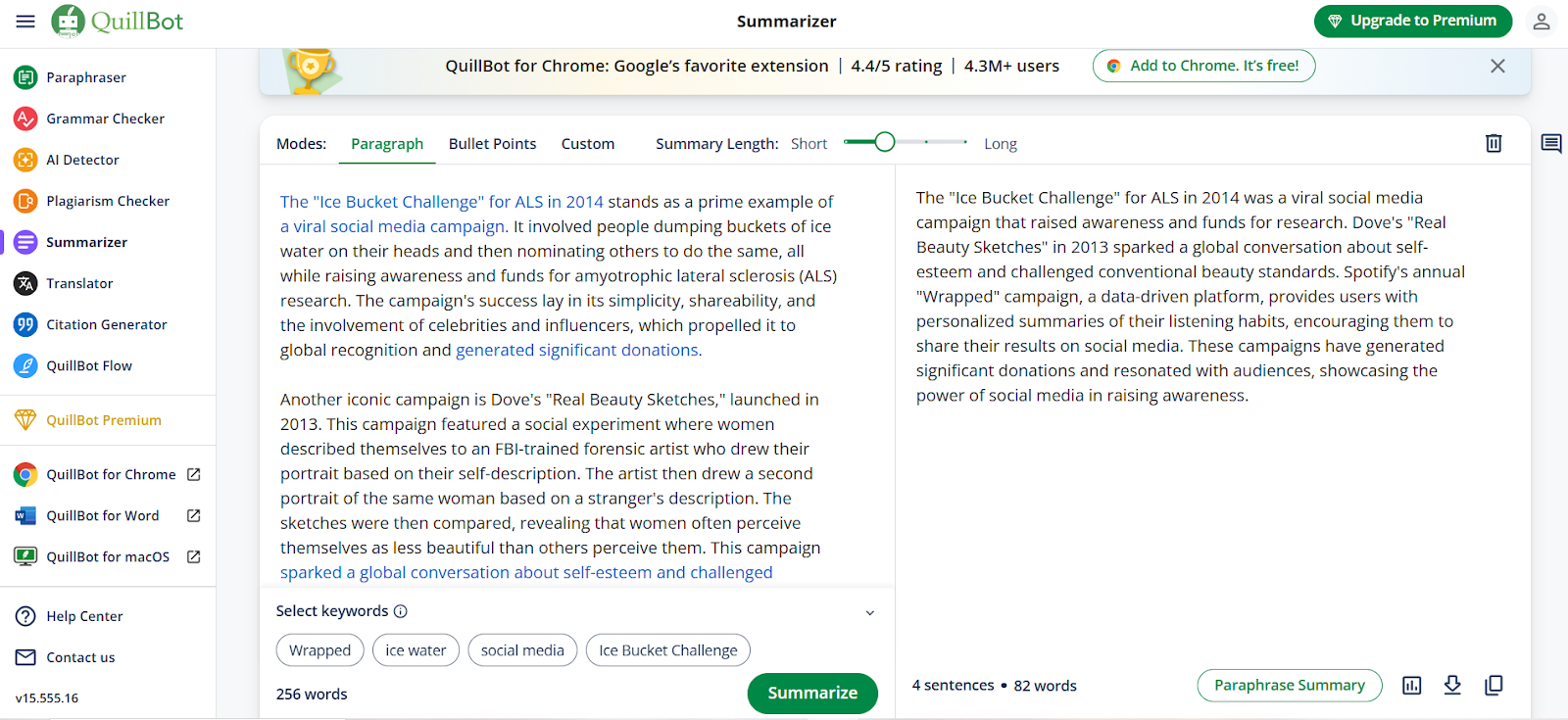The image size is (1568, 720).
Task: Open the Grammar Checker tool
Action: coord(106,118)
